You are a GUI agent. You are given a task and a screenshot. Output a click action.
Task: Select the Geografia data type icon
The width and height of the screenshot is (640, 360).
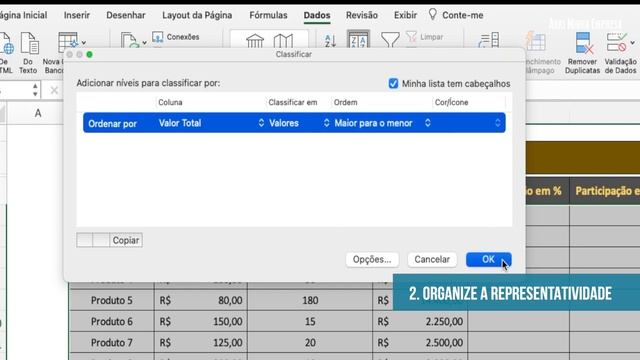[x=283, y=41]
